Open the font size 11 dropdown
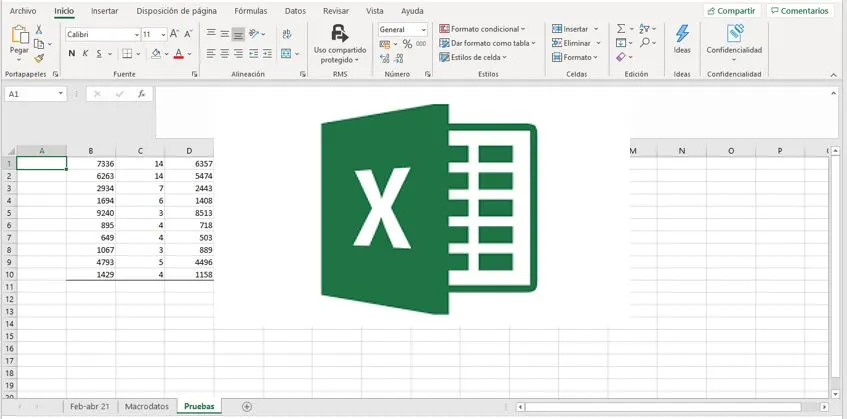Screen dimensions: 847x419 tap(164, 35)
